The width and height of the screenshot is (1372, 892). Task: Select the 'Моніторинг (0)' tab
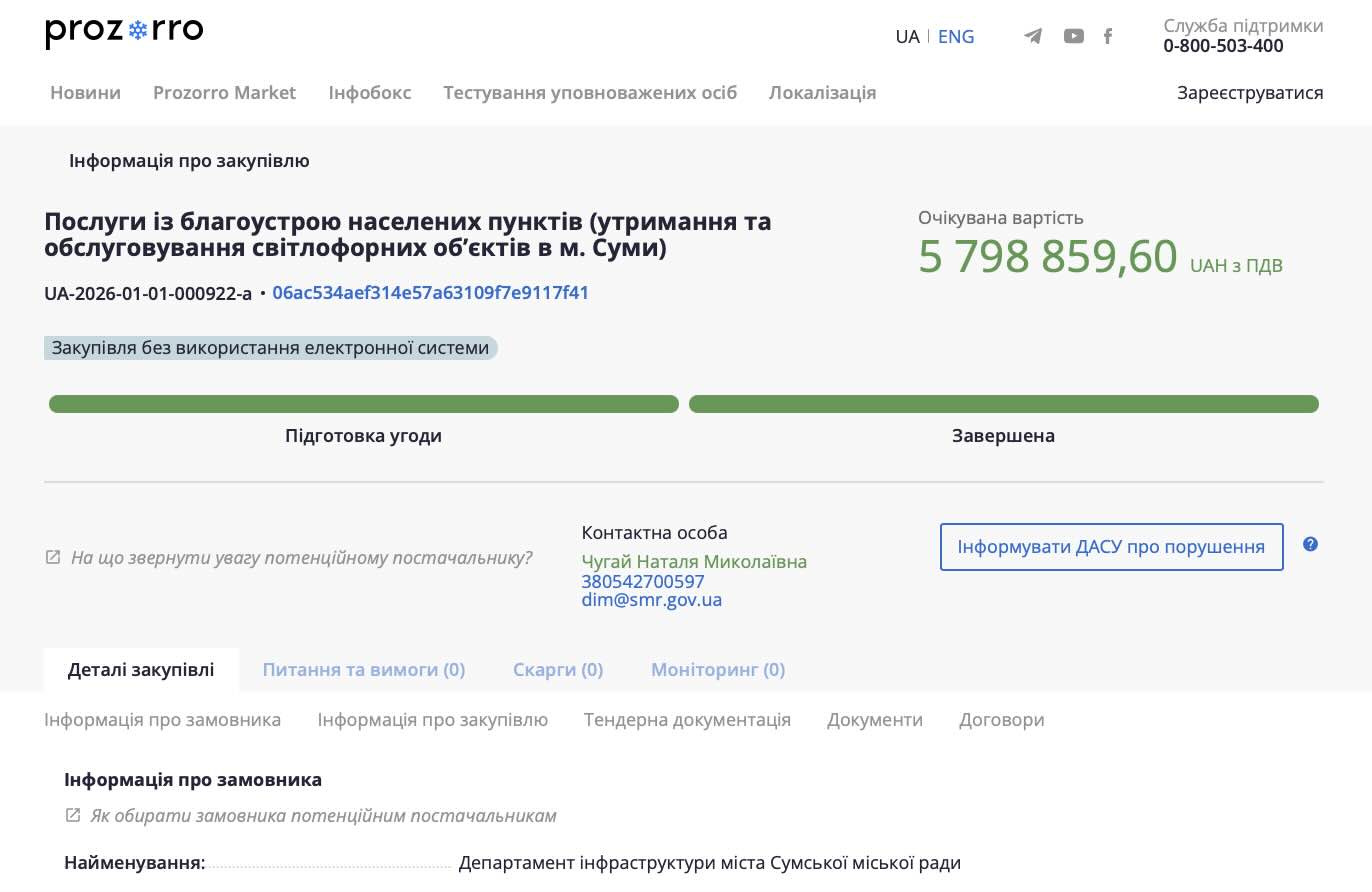click(717, 670)
